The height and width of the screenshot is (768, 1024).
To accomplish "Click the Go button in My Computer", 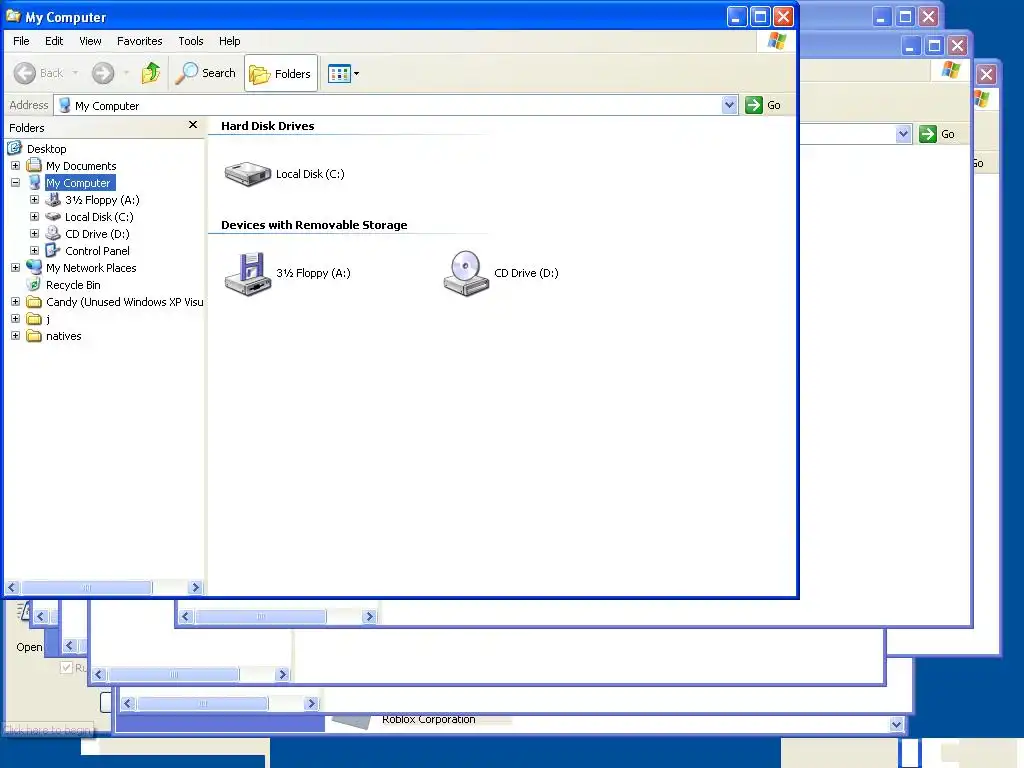I will pos(763,105).
